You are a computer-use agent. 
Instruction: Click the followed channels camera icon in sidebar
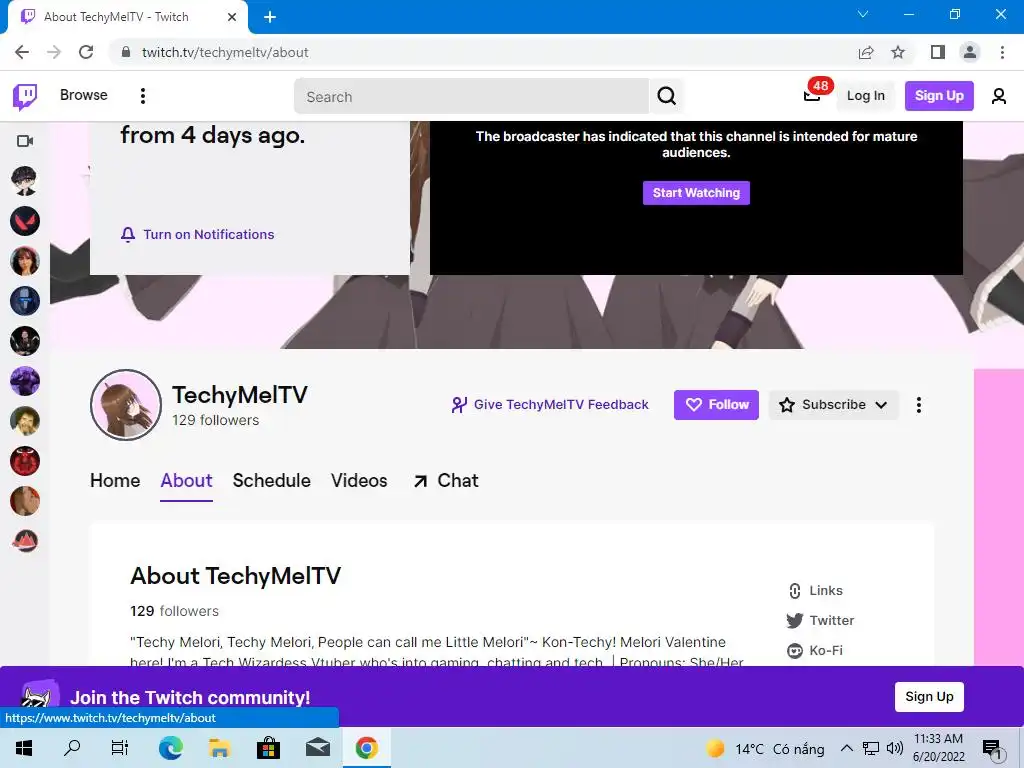tap(25, 141)
